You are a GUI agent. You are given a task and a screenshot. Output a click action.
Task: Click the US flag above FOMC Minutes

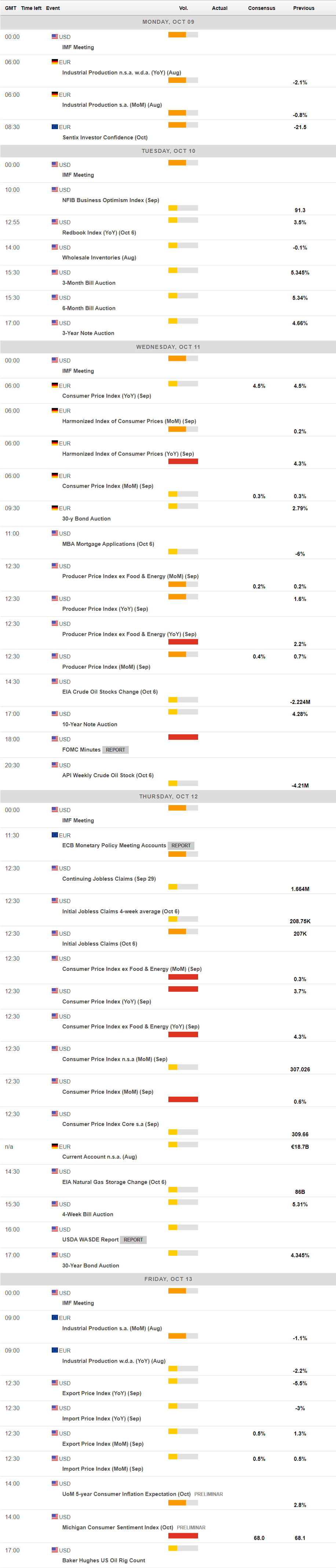click(x=55, y=739)
